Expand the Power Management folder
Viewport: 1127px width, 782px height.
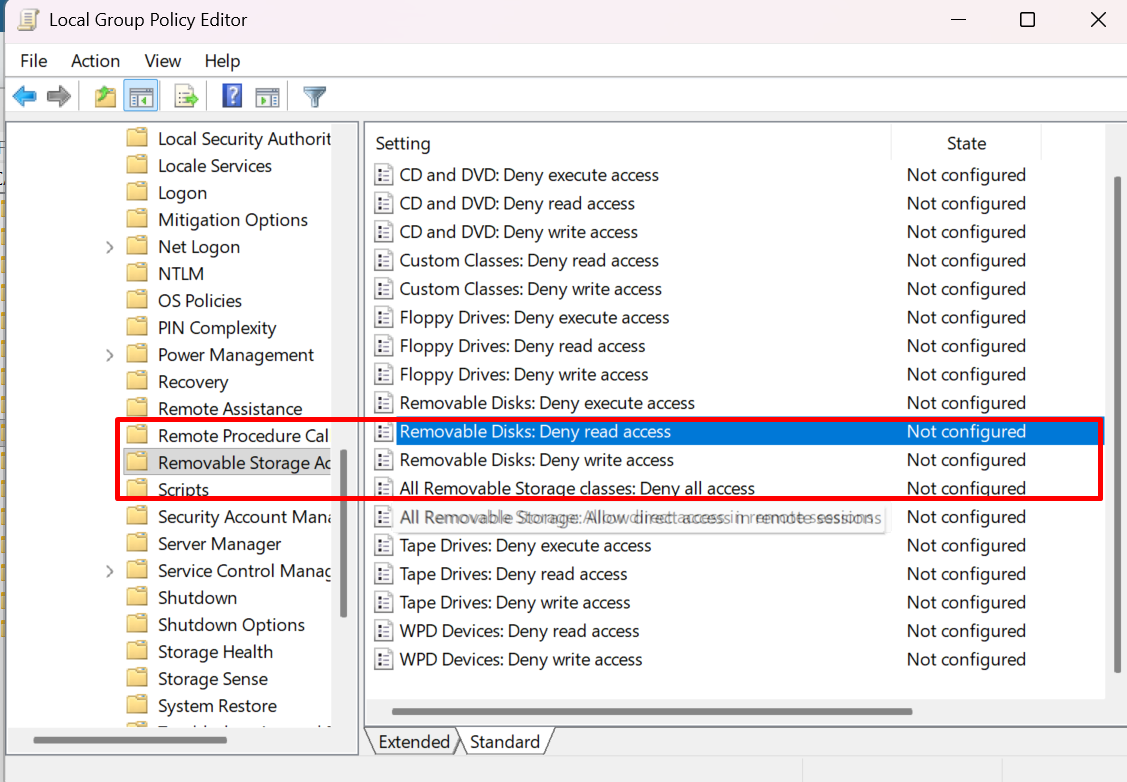click(x=110, y=355)
